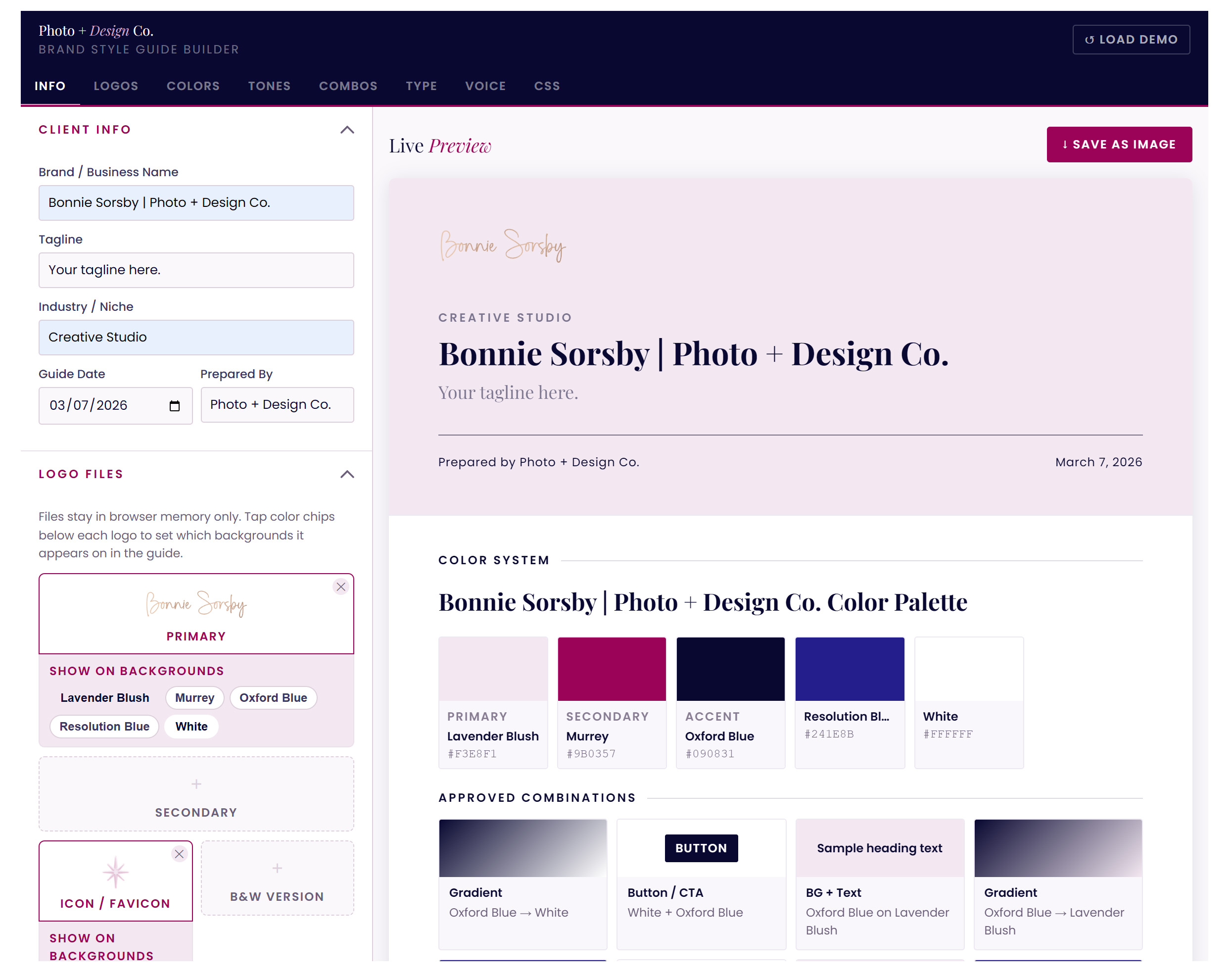Open the Type tab
The image size is (1232, 978).
(x=421, y=86)
